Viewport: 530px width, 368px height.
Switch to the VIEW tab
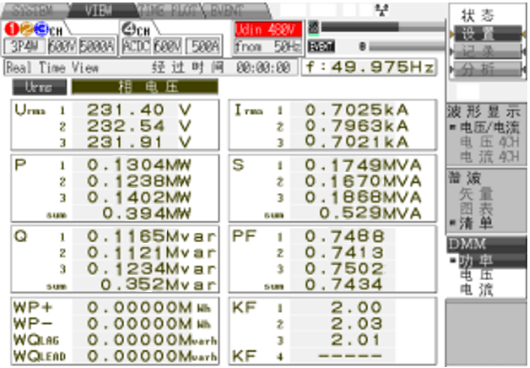pos(100,11)
